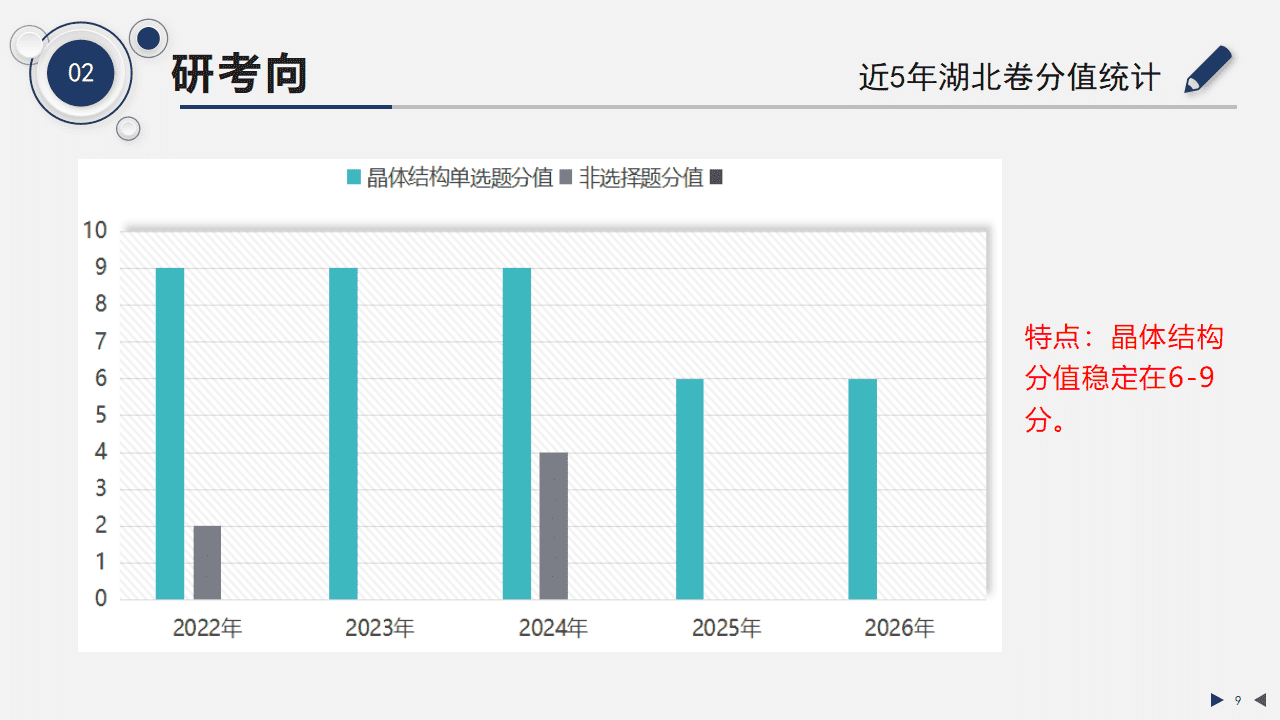
Task: Select the teal bar for 2024年
Action: [517, 434]
